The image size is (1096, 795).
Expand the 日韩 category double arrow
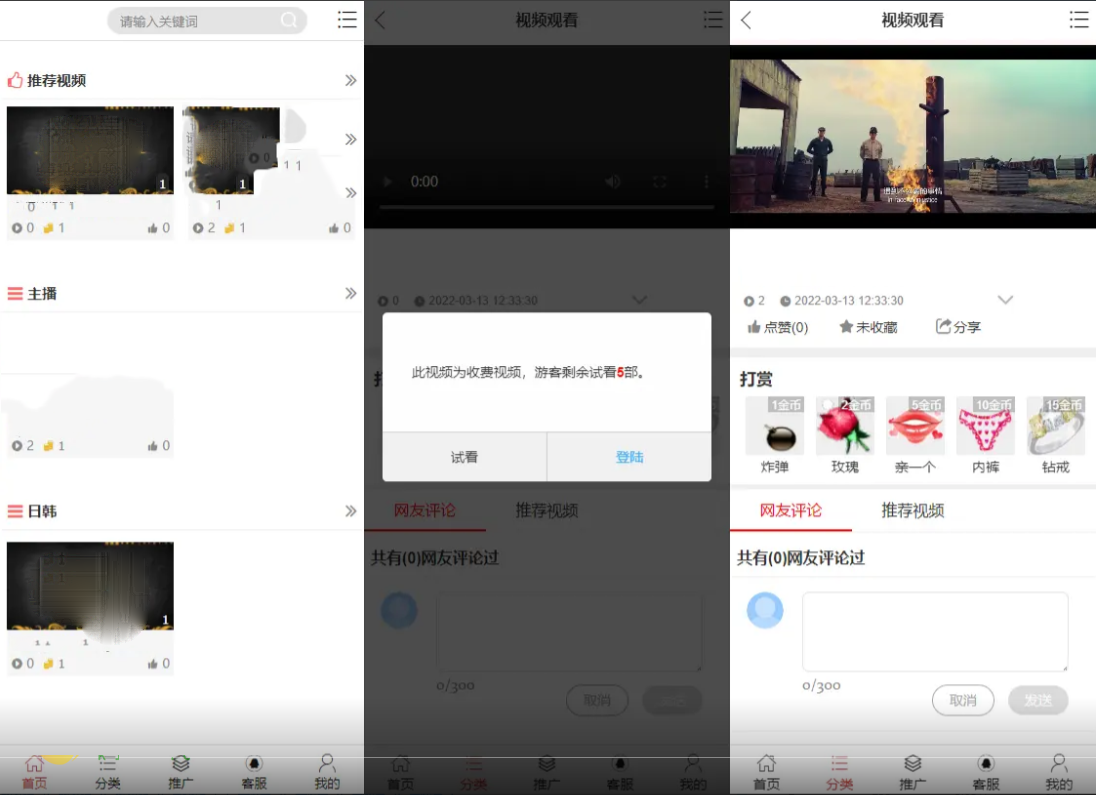[x=351, y=511]
